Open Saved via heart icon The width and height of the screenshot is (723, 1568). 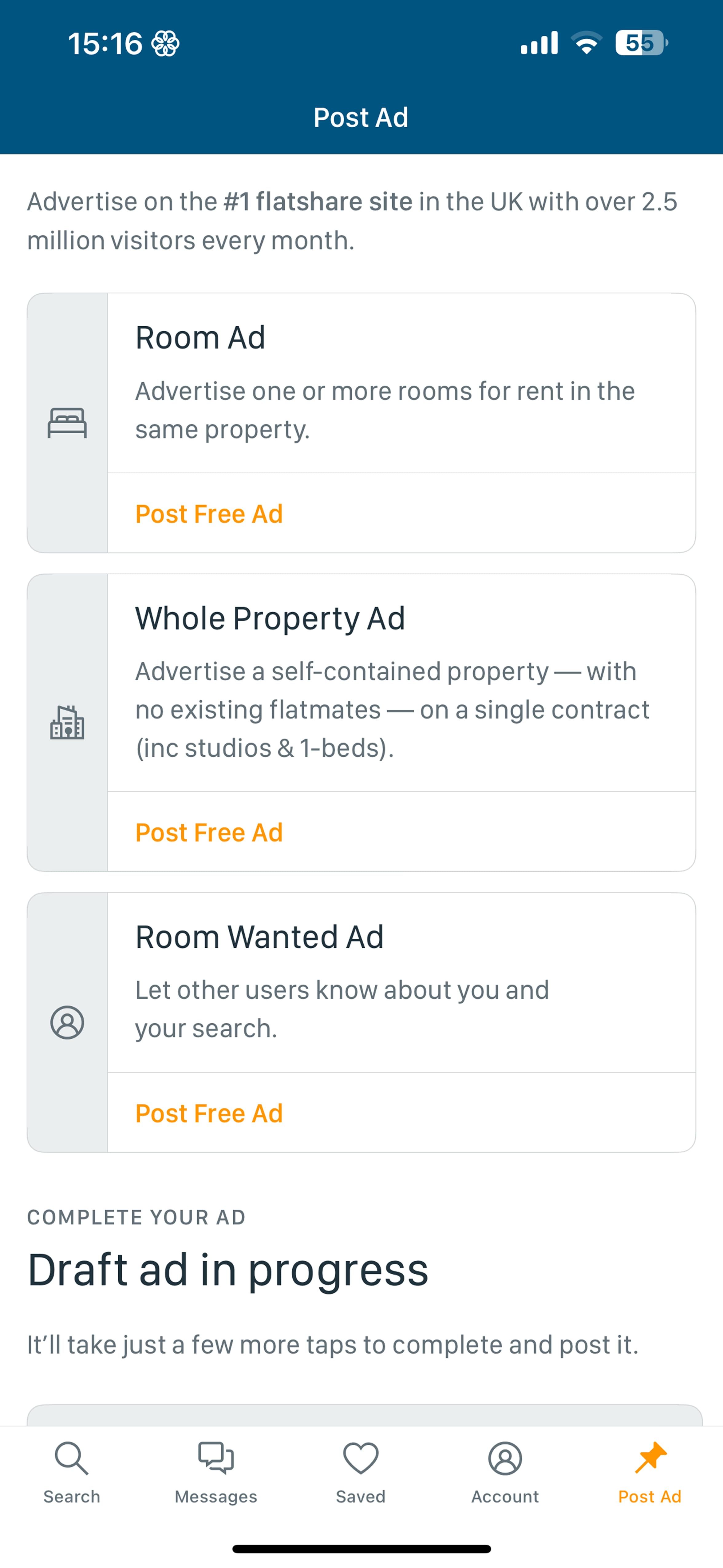[x=361, y=1458]
